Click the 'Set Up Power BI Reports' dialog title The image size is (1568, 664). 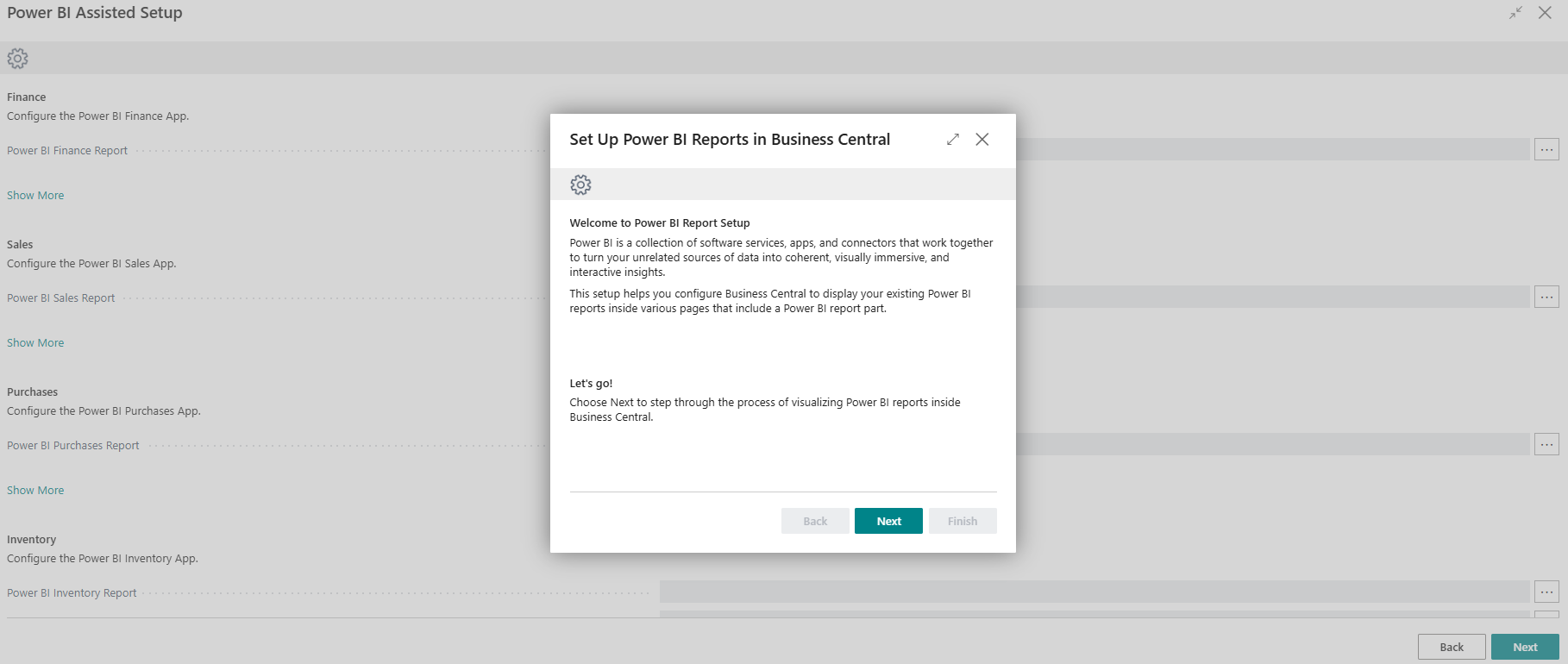click(730, 140)
